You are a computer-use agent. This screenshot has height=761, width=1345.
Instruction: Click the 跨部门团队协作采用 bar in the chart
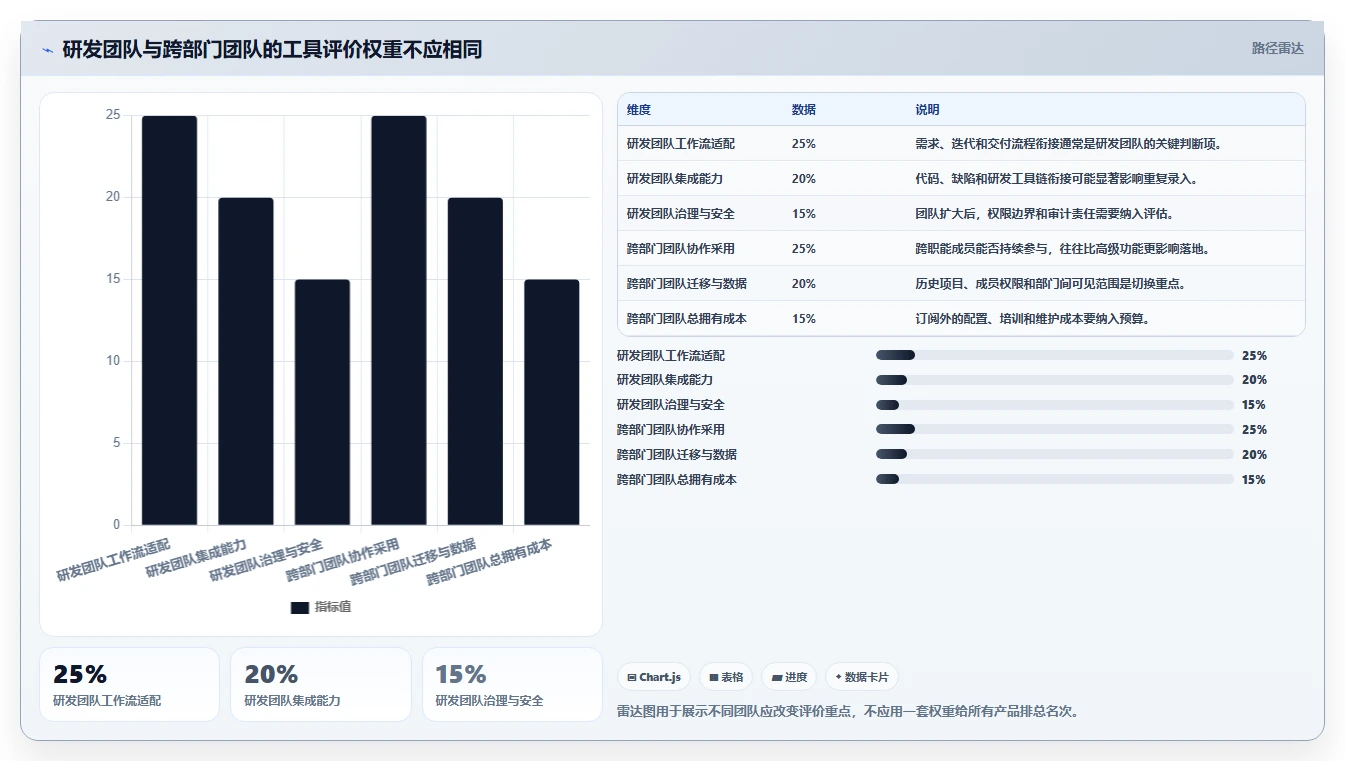point(399,320)
